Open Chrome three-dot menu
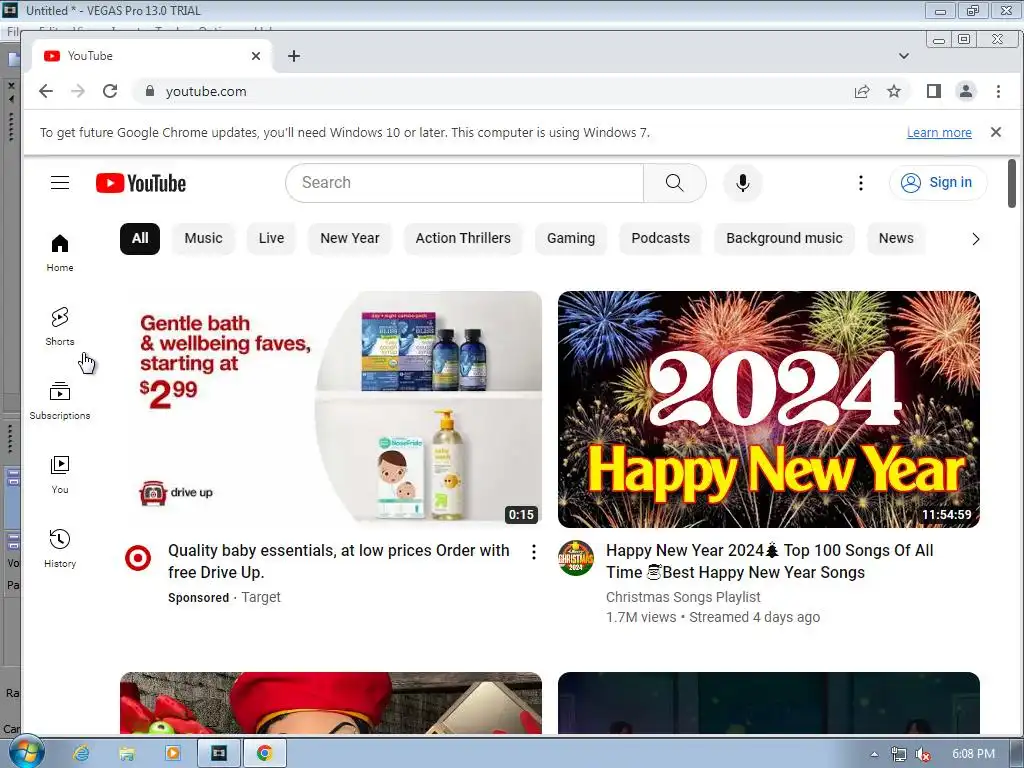 pyautogui.click(x=998, y=91)
